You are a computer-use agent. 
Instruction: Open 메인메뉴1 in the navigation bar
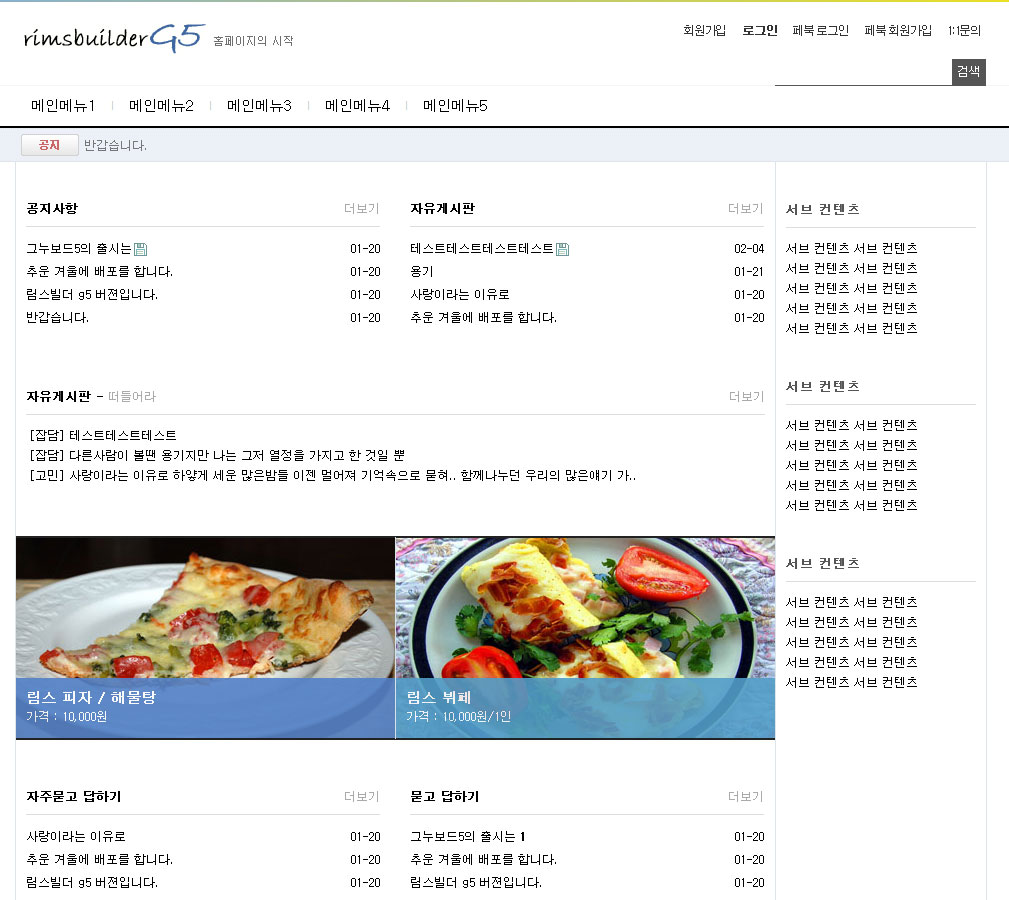(63, 106)
